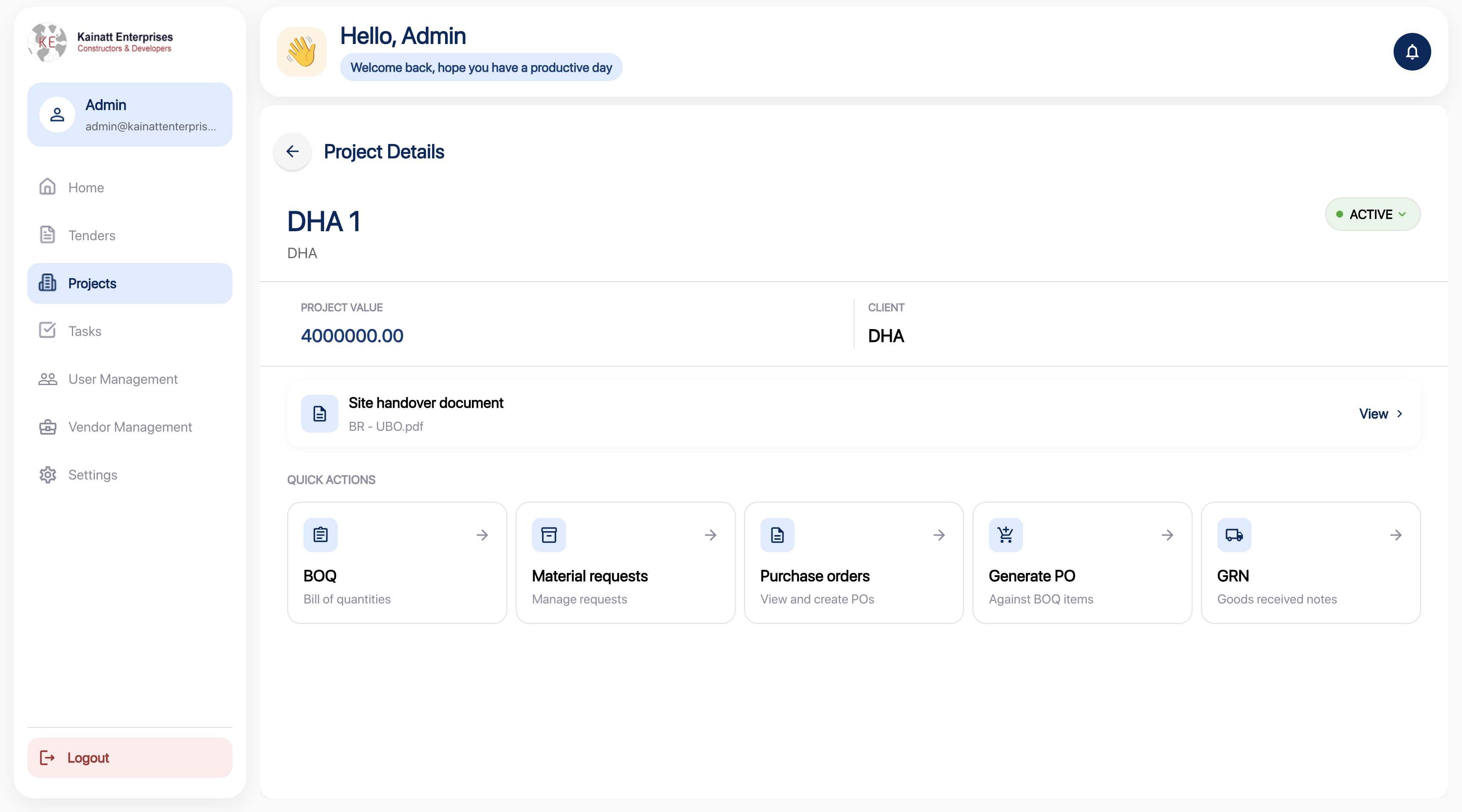View the Site handover document

pos(1381,414)
